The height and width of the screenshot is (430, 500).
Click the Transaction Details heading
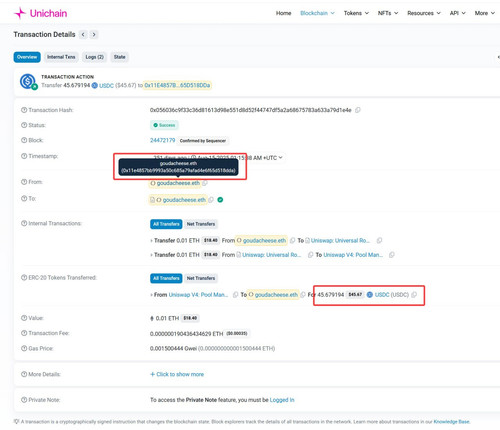tap(44, 34)
